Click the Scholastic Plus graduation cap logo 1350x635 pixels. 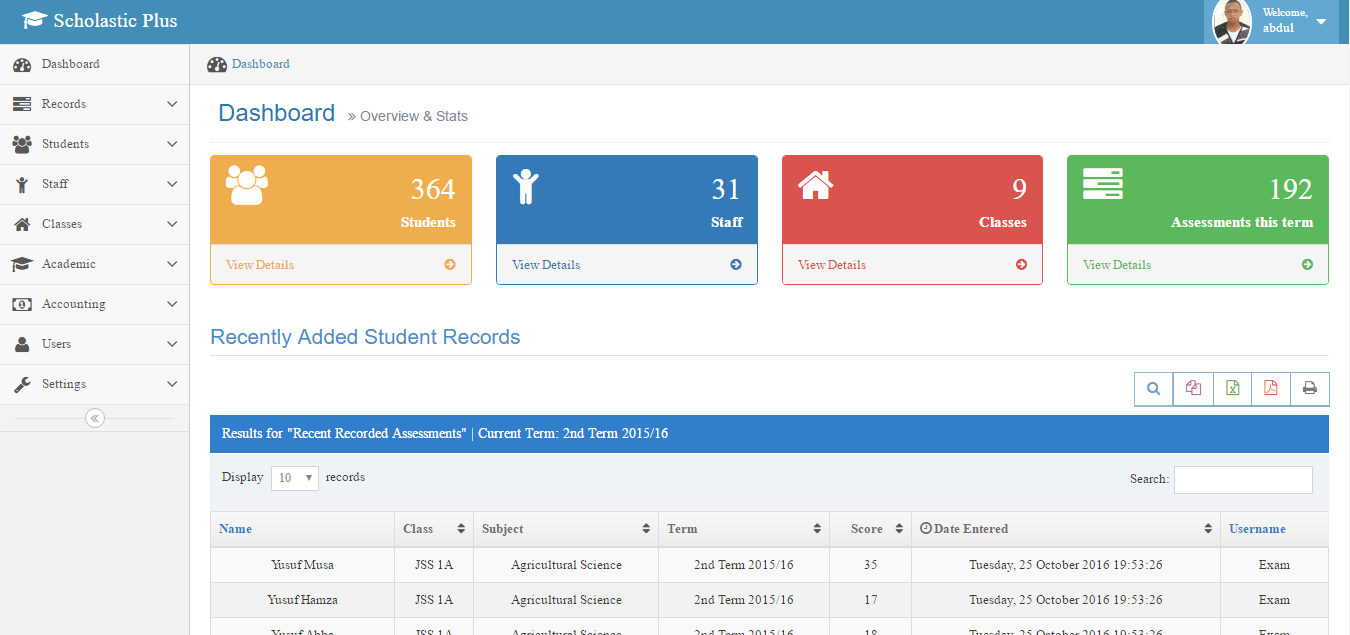(x=35, y=20)
